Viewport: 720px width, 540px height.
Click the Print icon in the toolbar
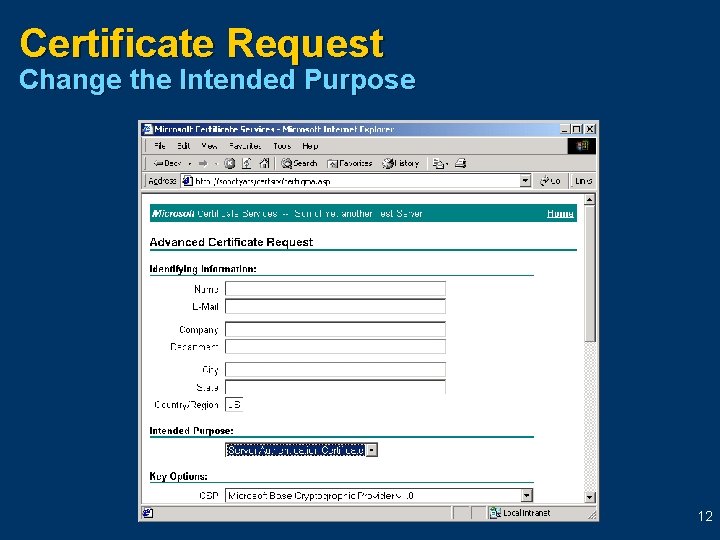pyautogui.click(x=461, y=163)
